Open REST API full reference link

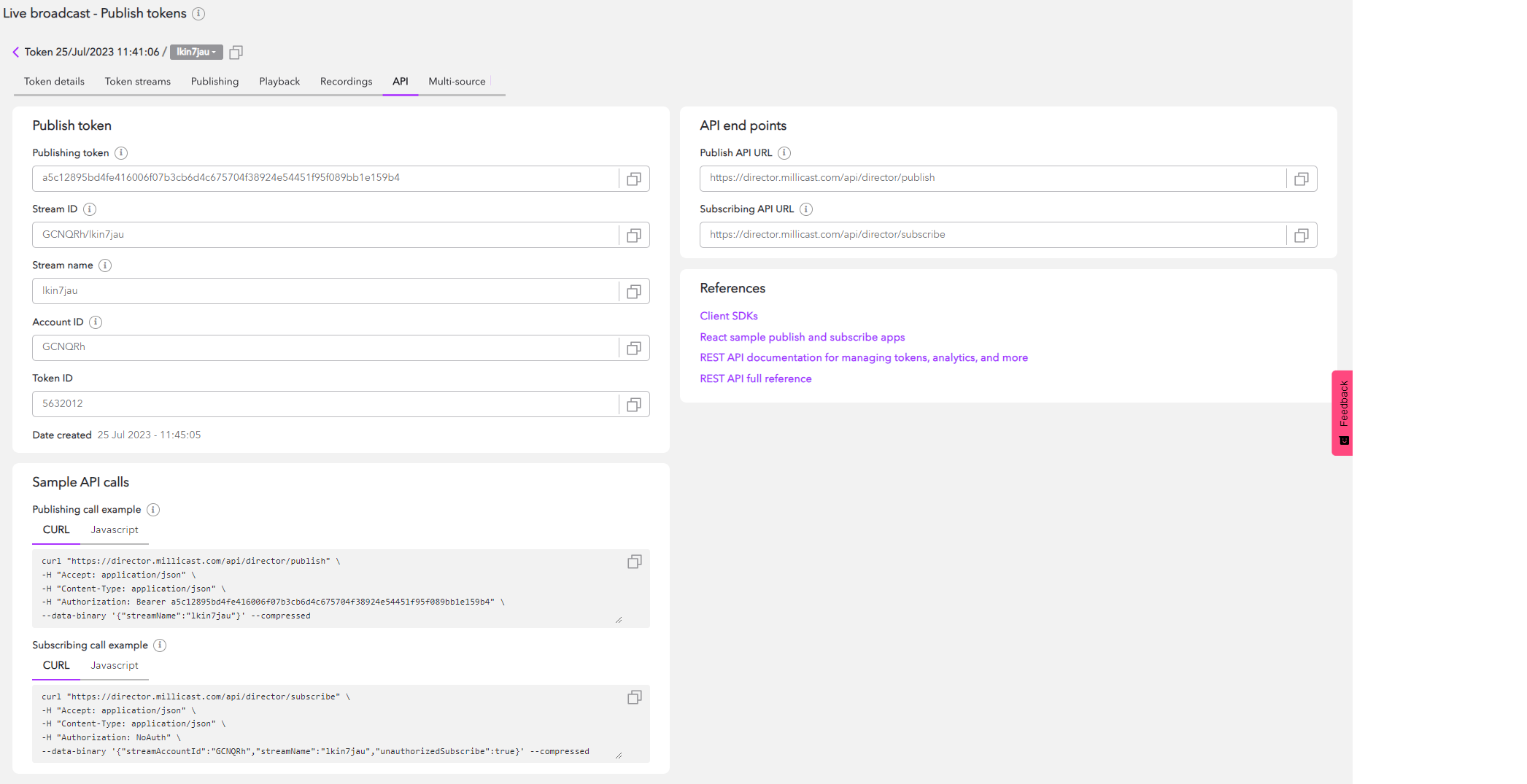pos(755,379)
